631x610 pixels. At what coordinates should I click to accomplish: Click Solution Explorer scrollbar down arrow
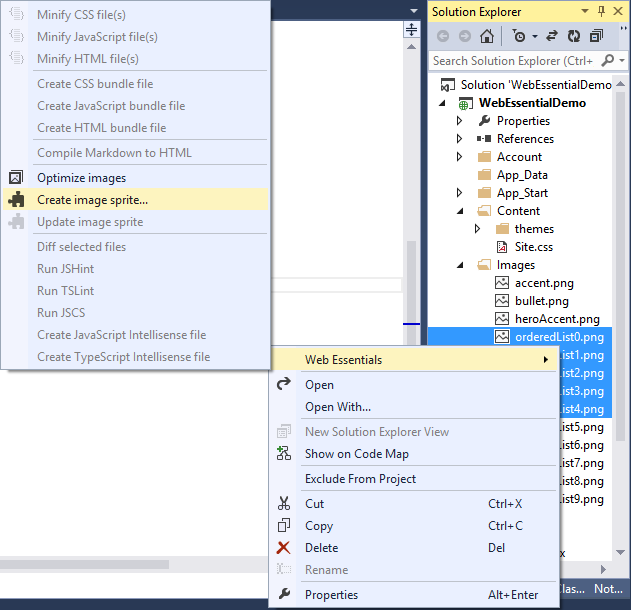click(620, 553)
